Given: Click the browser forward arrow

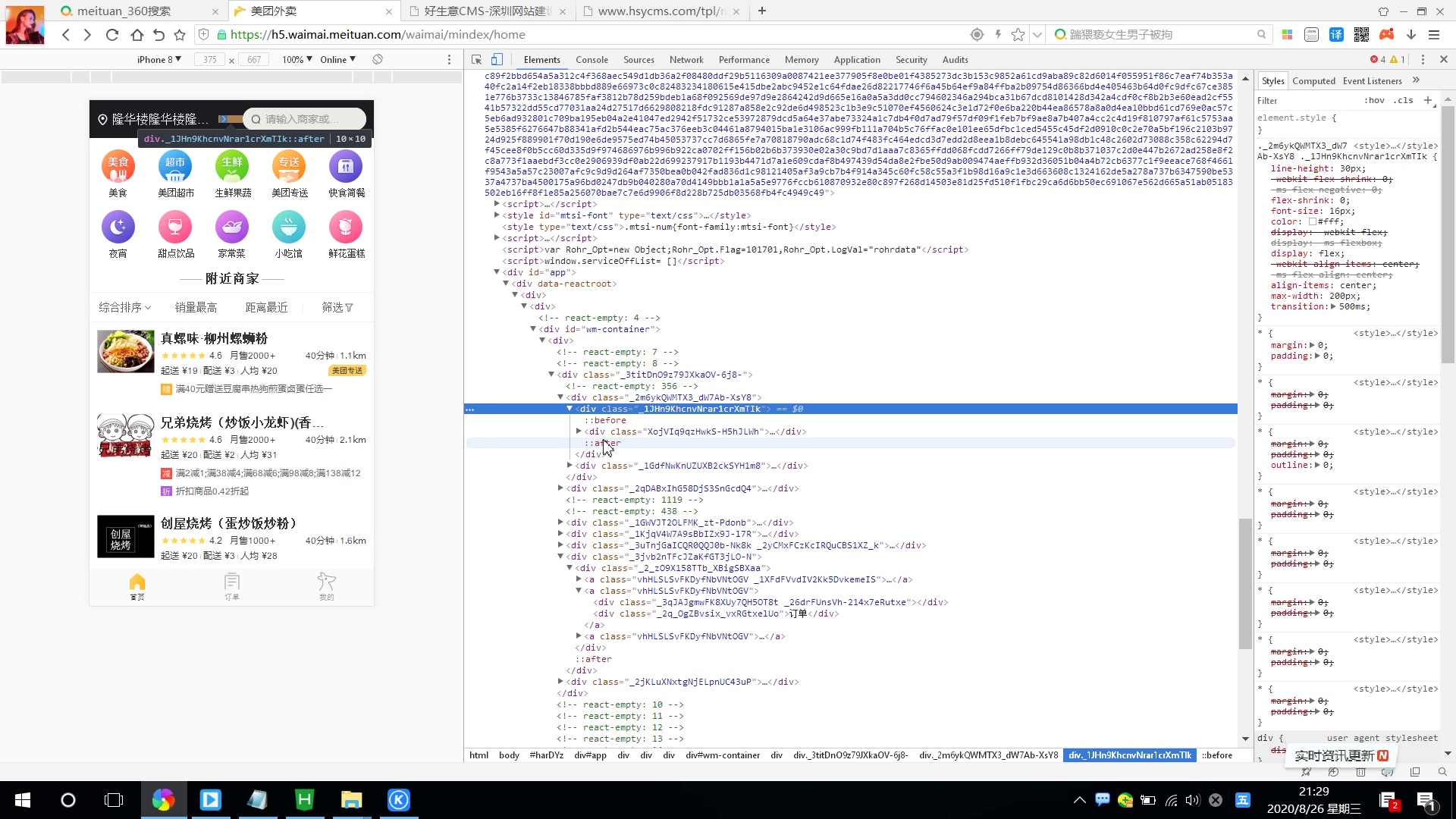Looking at the screenshot, I should 87,35.
